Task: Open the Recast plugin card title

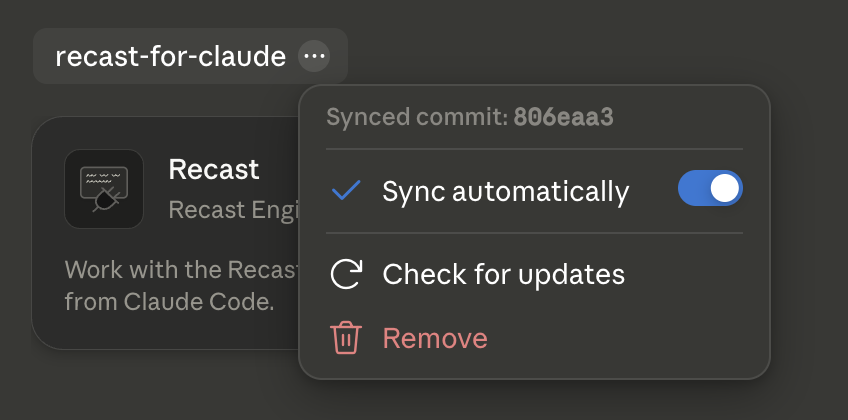Action: point(214,169)
